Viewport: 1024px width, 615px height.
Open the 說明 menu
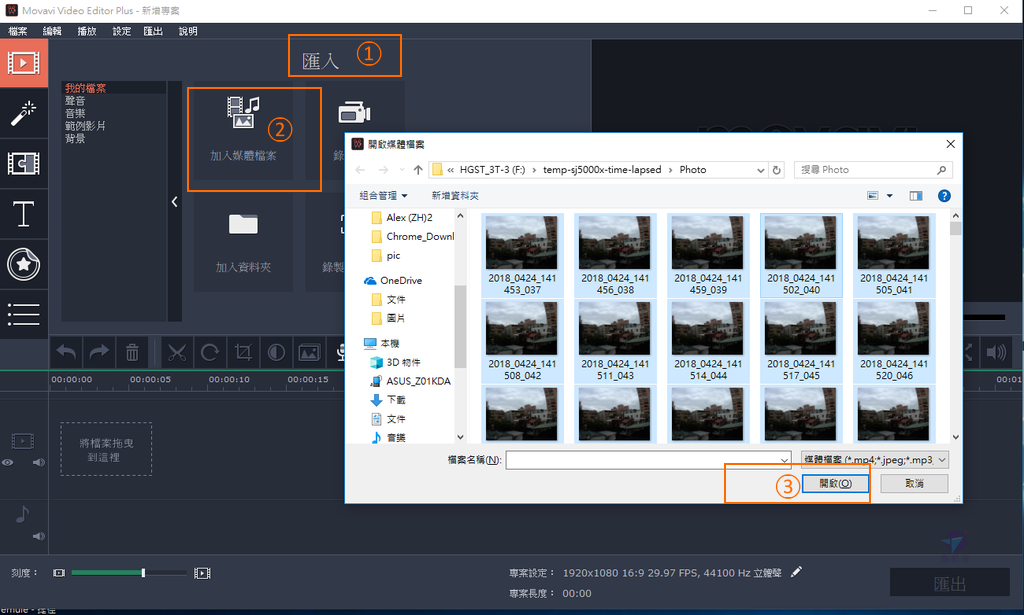(188, 31)
